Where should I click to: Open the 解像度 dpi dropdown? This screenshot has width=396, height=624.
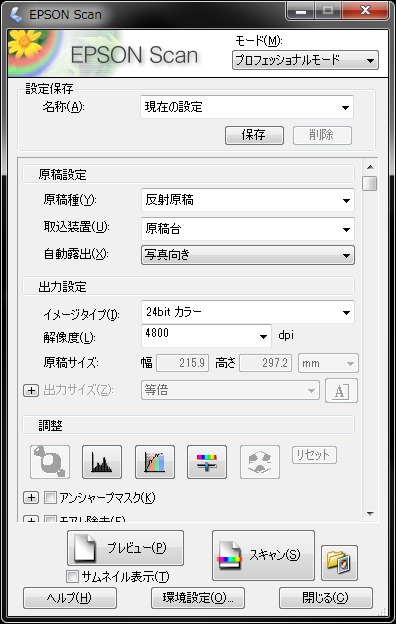pos(207,335)
